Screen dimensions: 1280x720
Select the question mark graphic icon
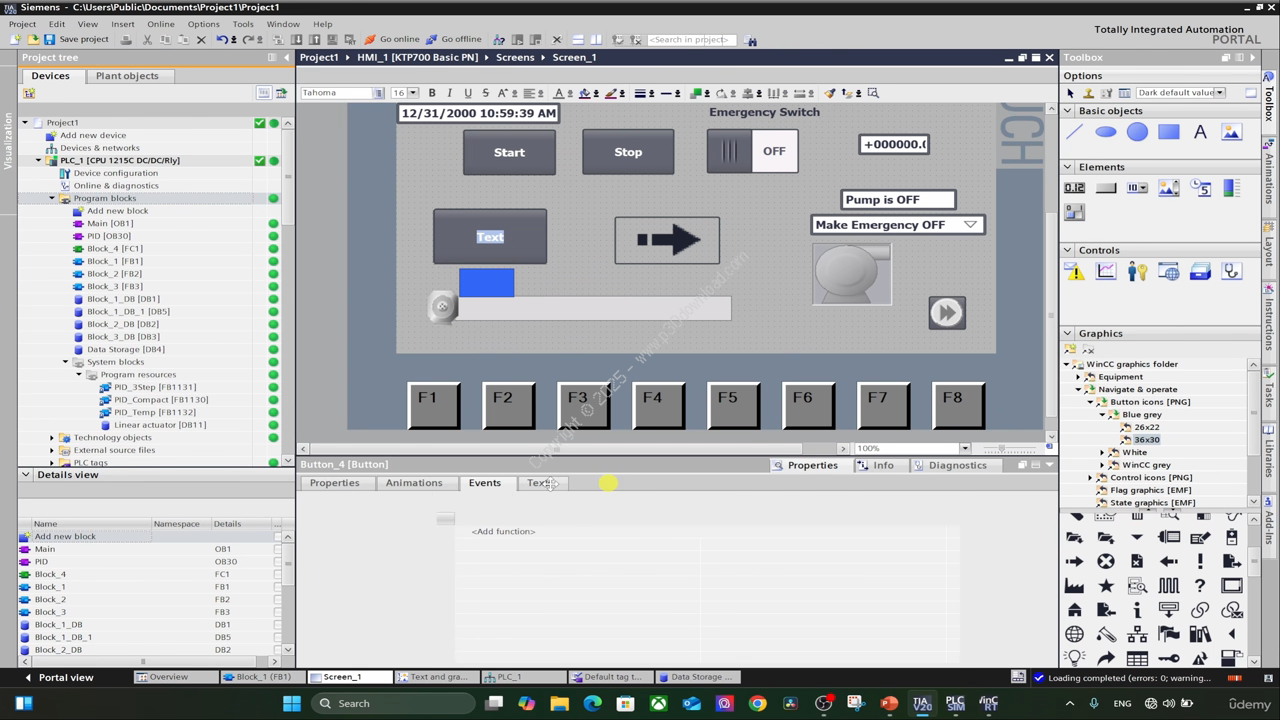click(1200, 586)
